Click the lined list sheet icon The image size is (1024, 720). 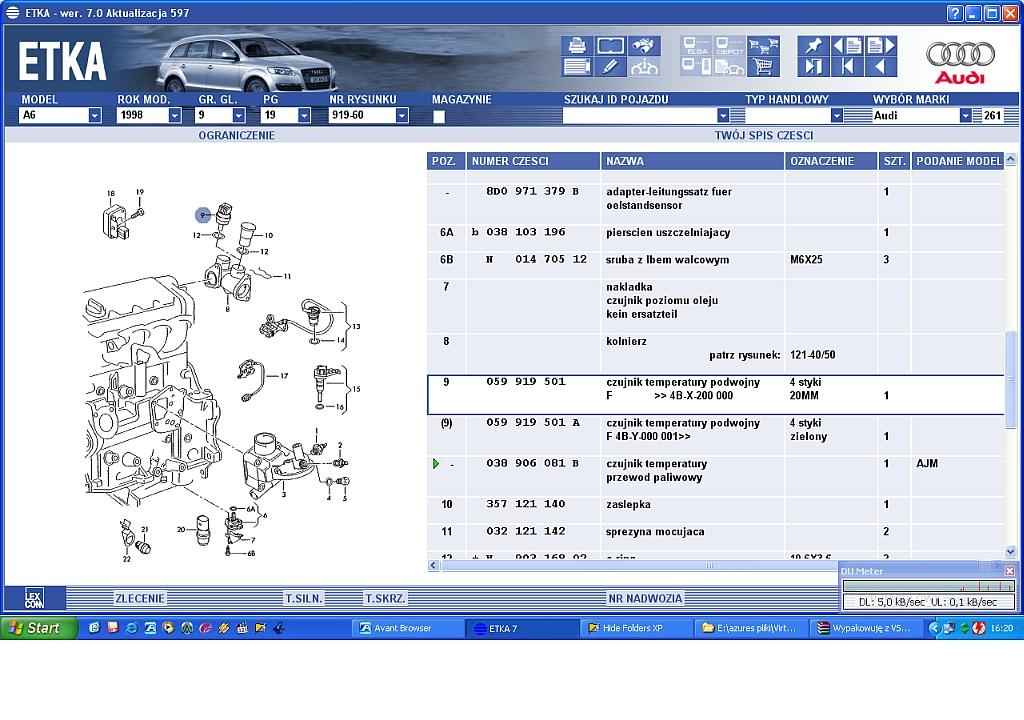[x=577, y=66]
